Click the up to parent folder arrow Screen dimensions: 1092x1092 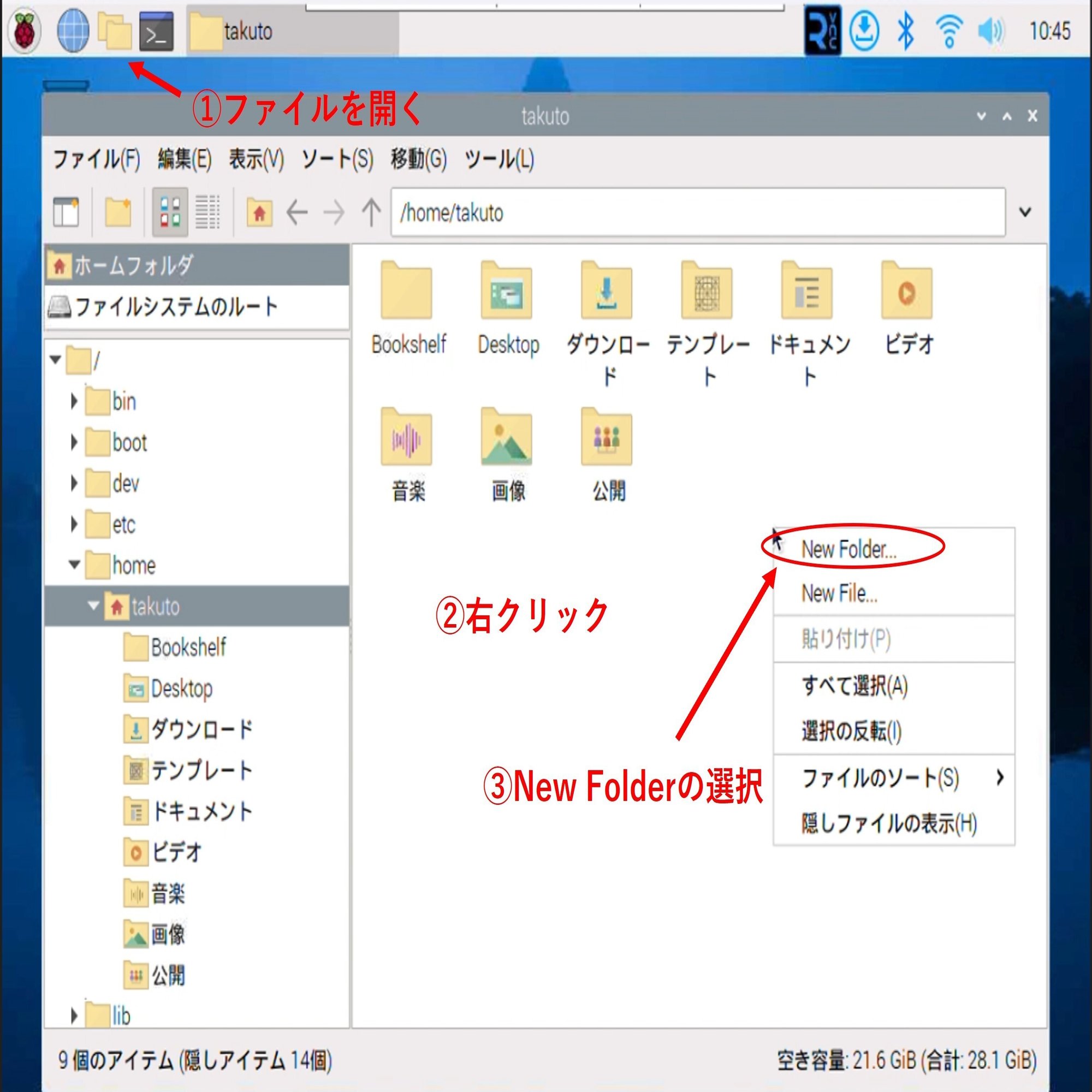tap(371, 213)
